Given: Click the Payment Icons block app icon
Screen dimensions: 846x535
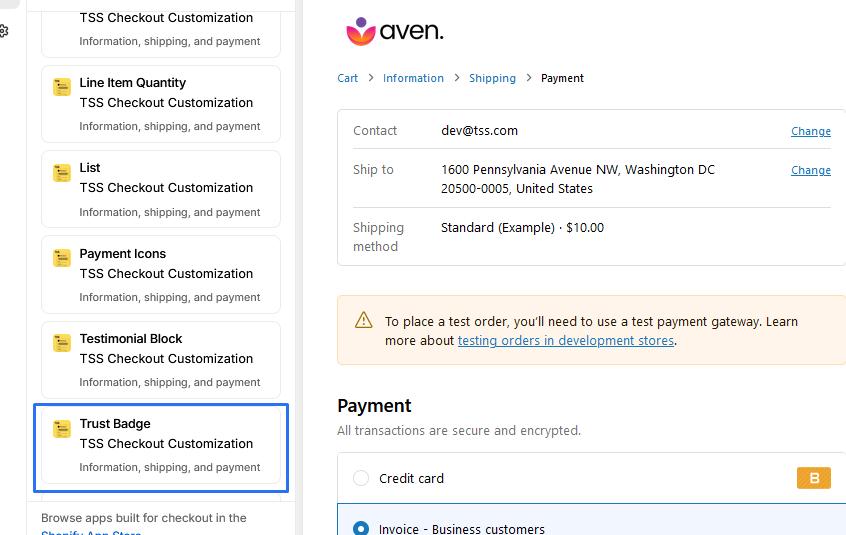Looking at the screenshot, I should tap(62, 258).
